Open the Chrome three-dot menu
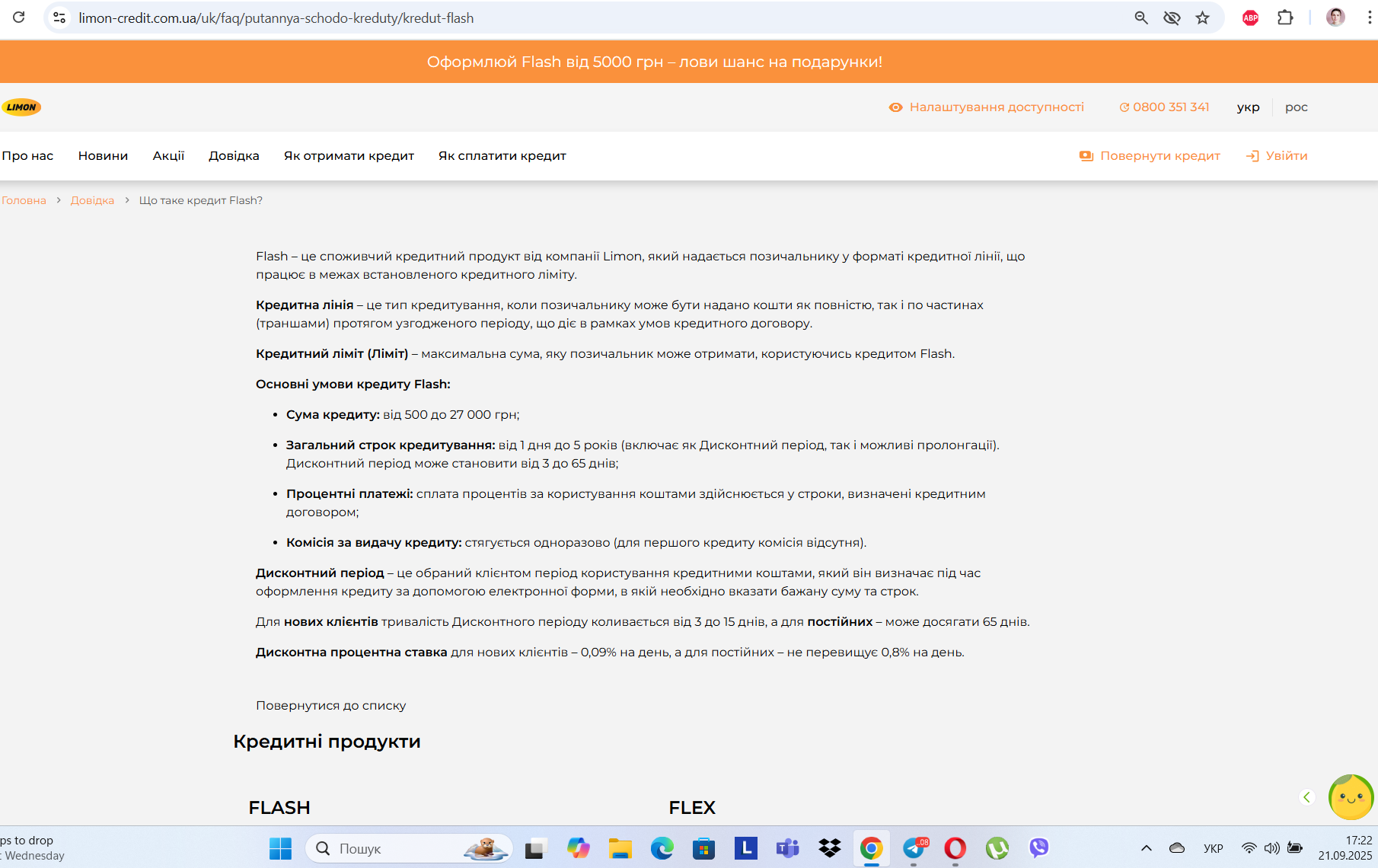 pyautogui.click(x=1369, y=18)
